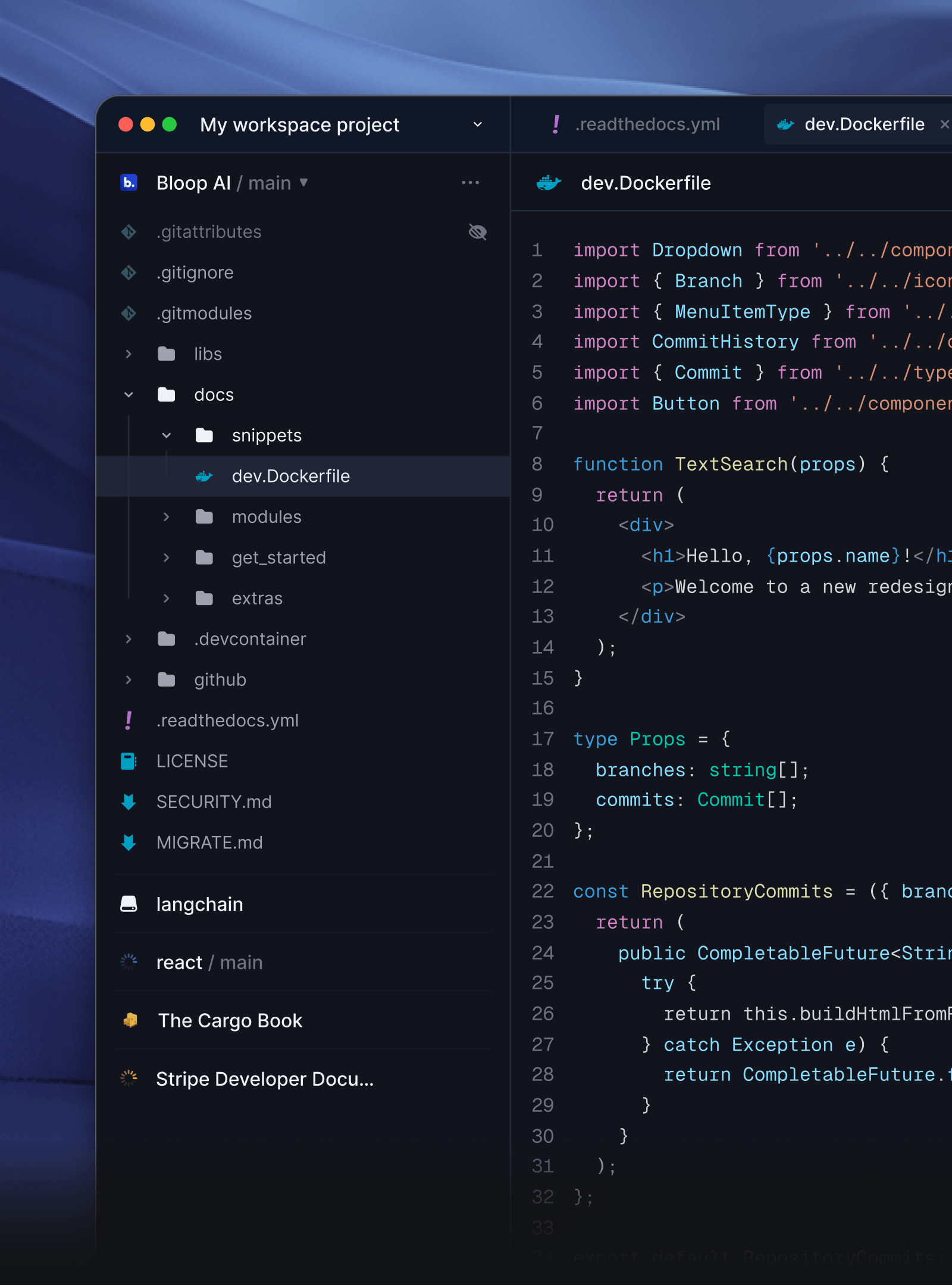The width and height of the screenshot is (952, 1285).
Task: Switch to the .readthedocs.yml tab
Action: click(637, 124)
